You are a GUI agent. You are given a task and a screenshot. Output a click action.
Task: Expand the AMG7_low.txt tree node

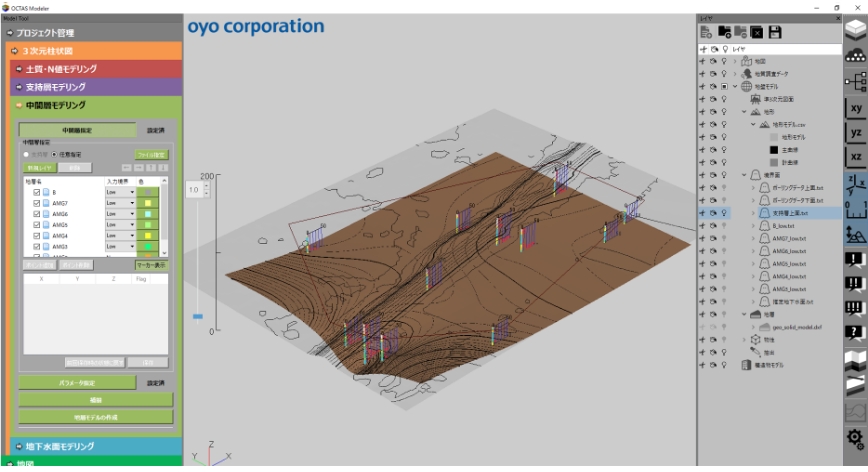[x=753, y=239]
